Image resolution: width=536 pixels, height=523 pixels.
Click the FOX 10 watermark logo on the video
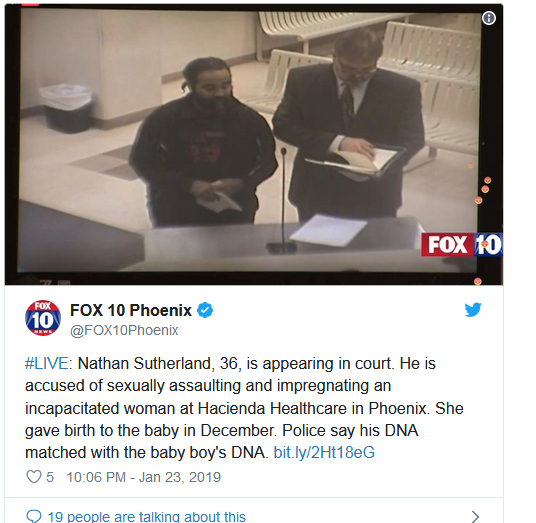coord(461,245)
